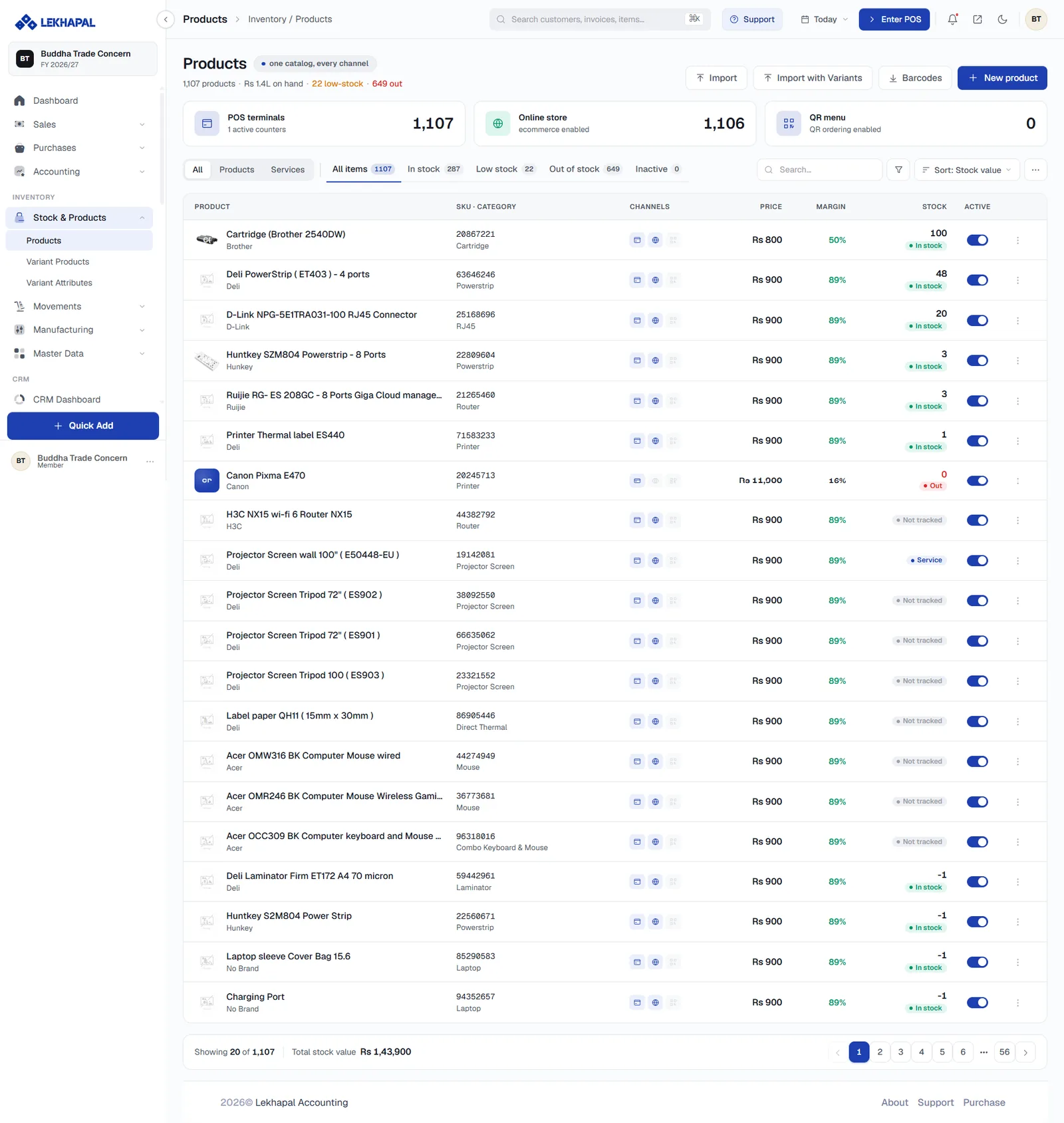
Task: Show Inactive items tab
Action: (658, 169)
